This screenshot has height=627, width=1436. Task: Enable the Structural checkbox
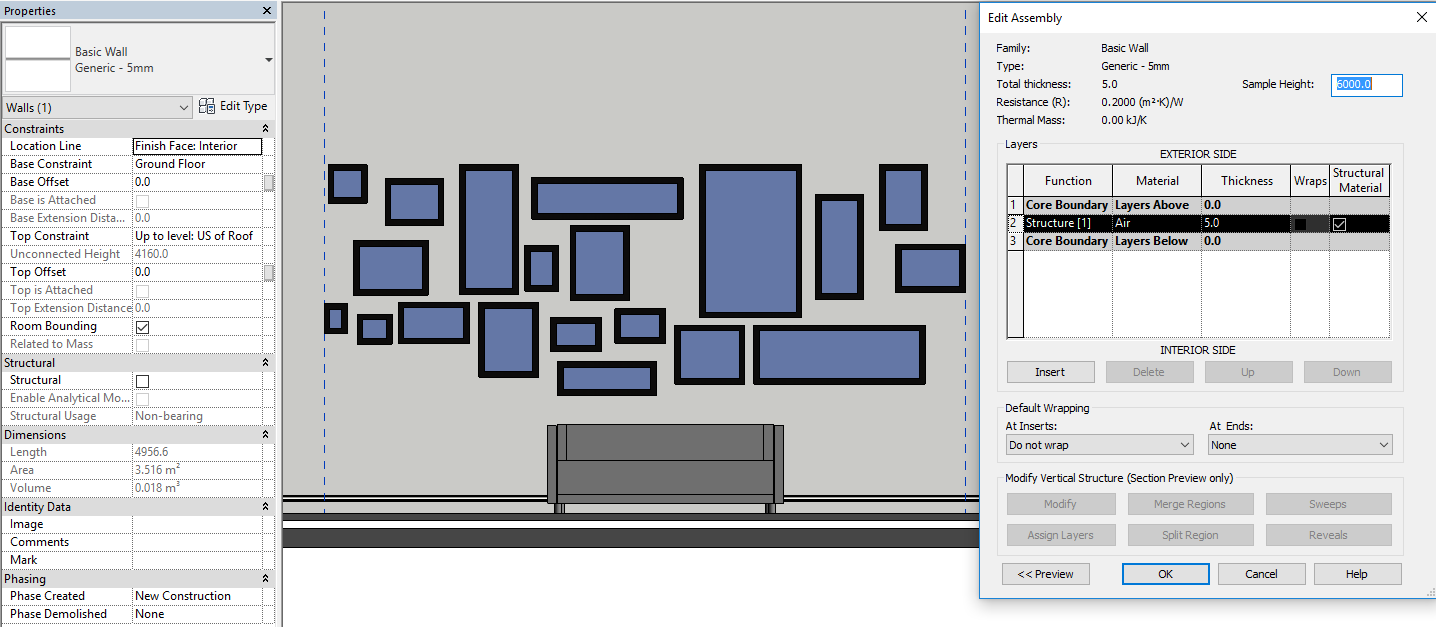tap(140, 380)
